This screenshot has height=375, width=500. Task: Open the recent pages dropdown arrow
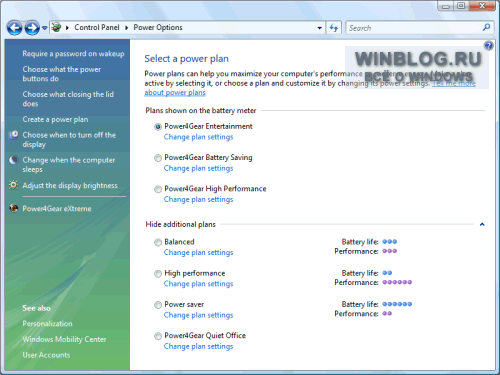pyautogui.click(x=44, y=28)
